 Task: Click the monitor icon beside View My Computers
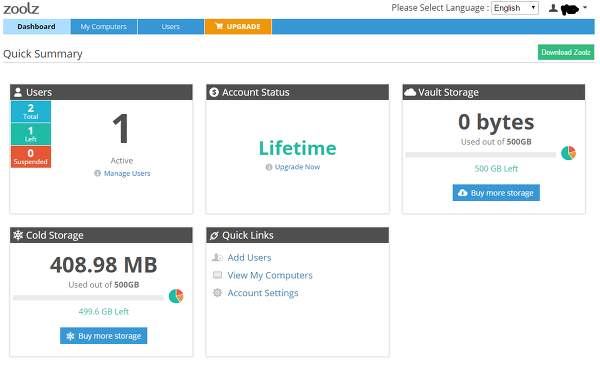[217, 275]
